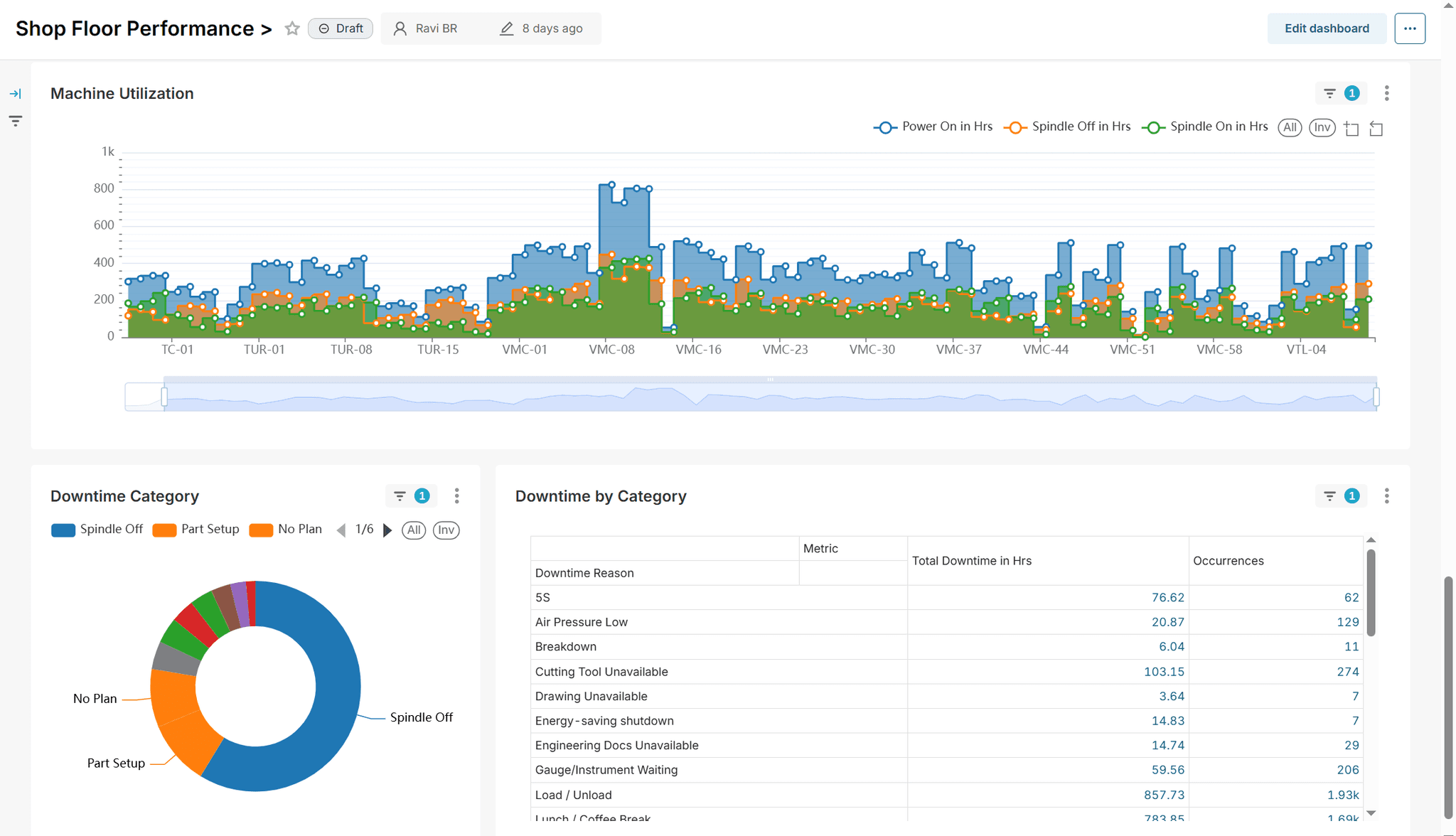Toggle Spindle Off in Hrs legend series
This screenshot has width=1456, height=836.
[x=1067, y=127]
